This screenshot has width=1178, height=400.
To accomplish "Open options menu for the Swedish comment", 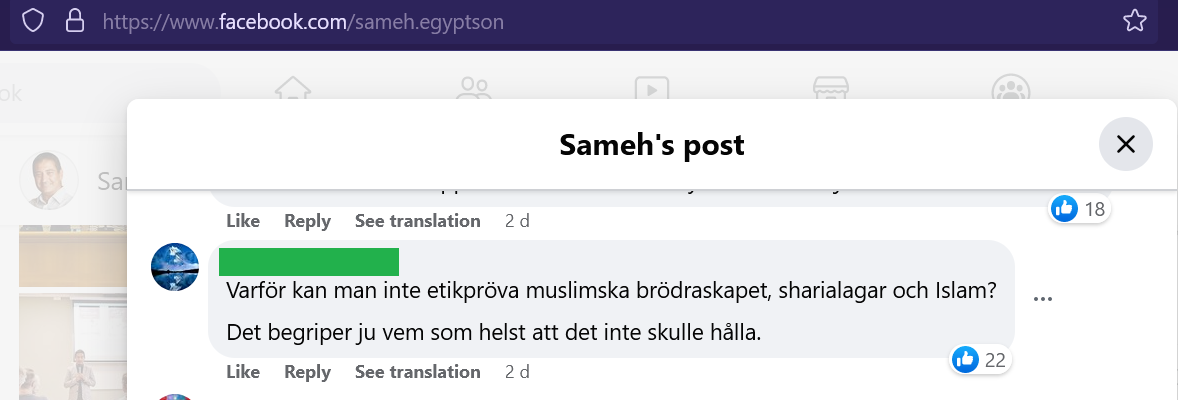I will tap(1043, 298).
